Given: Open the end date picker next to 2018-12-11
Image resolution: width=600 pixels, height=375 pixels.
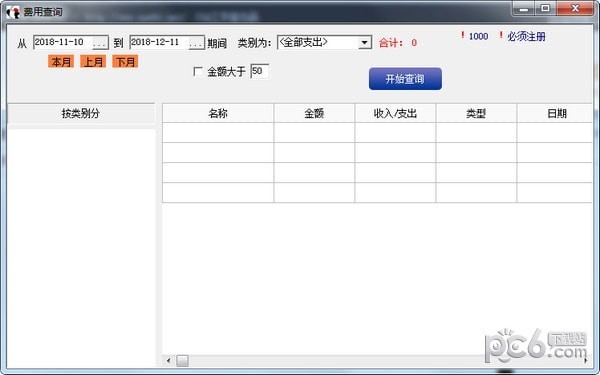Looking at the screenshot, I should coord(197,43).
